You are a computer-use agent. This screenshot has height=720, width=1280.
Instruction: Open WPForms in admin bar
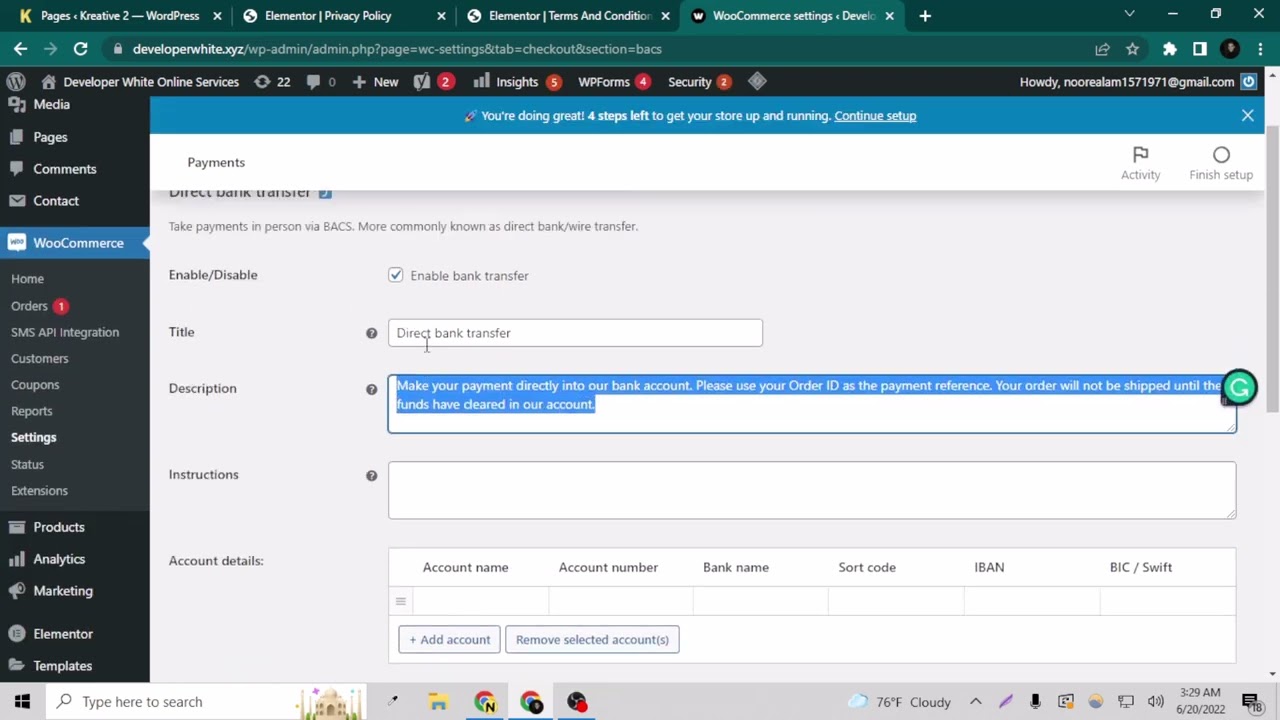click(x=614, y=82)
